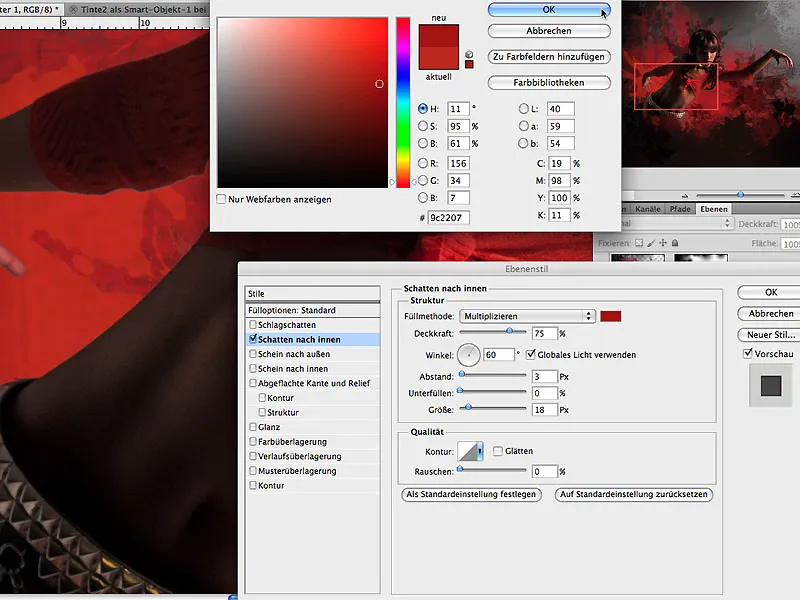The image size is (800, 600).
Task: Click Auf Standardeinstellung zurücksetzen button
Action: [634, 494]
